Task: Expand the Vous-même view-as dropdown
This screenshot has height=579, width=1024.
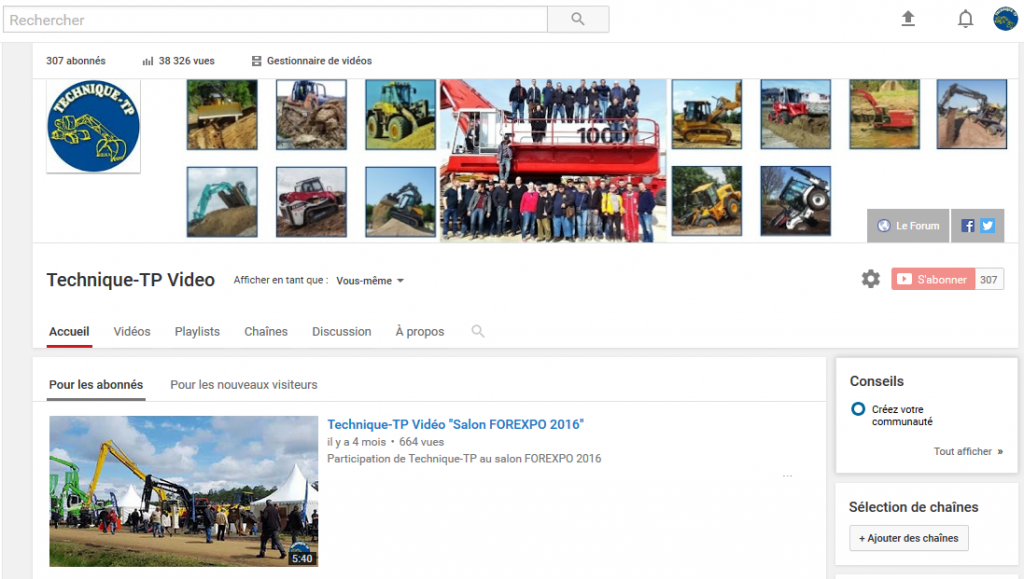Action: (370, 281)
